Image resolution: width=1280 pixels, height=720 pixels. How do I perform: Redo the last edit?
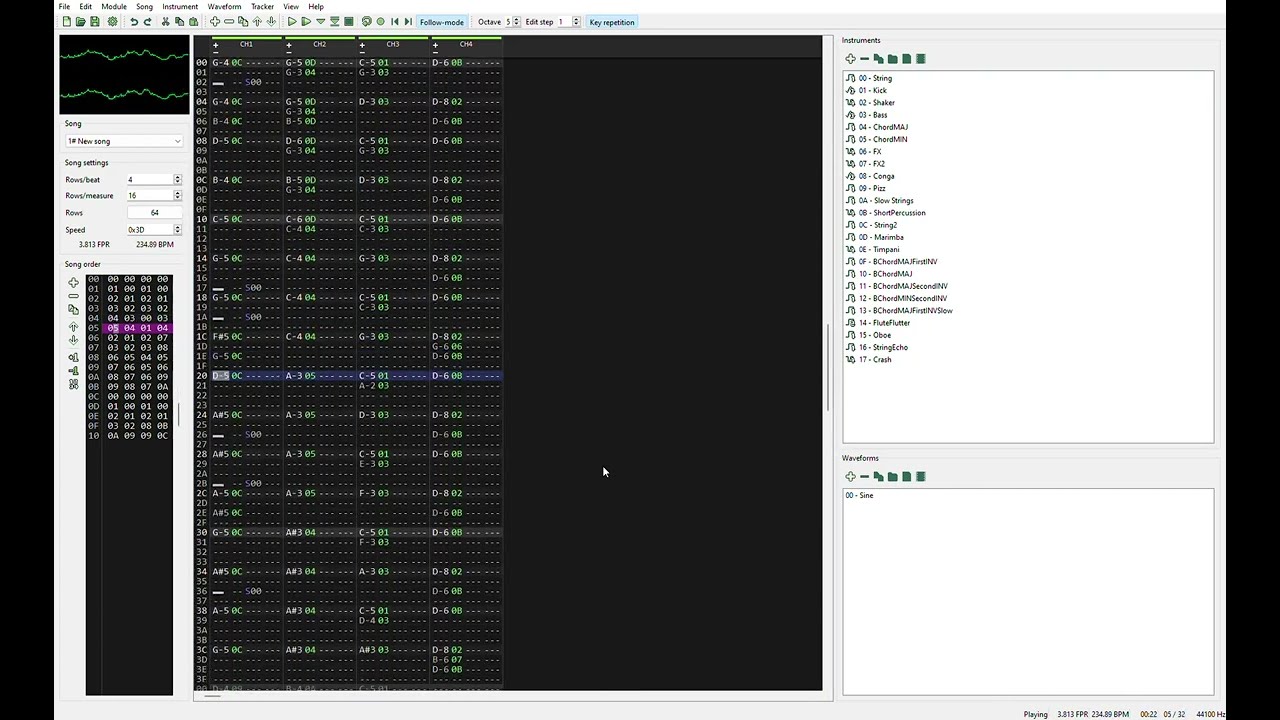[147, 22]
